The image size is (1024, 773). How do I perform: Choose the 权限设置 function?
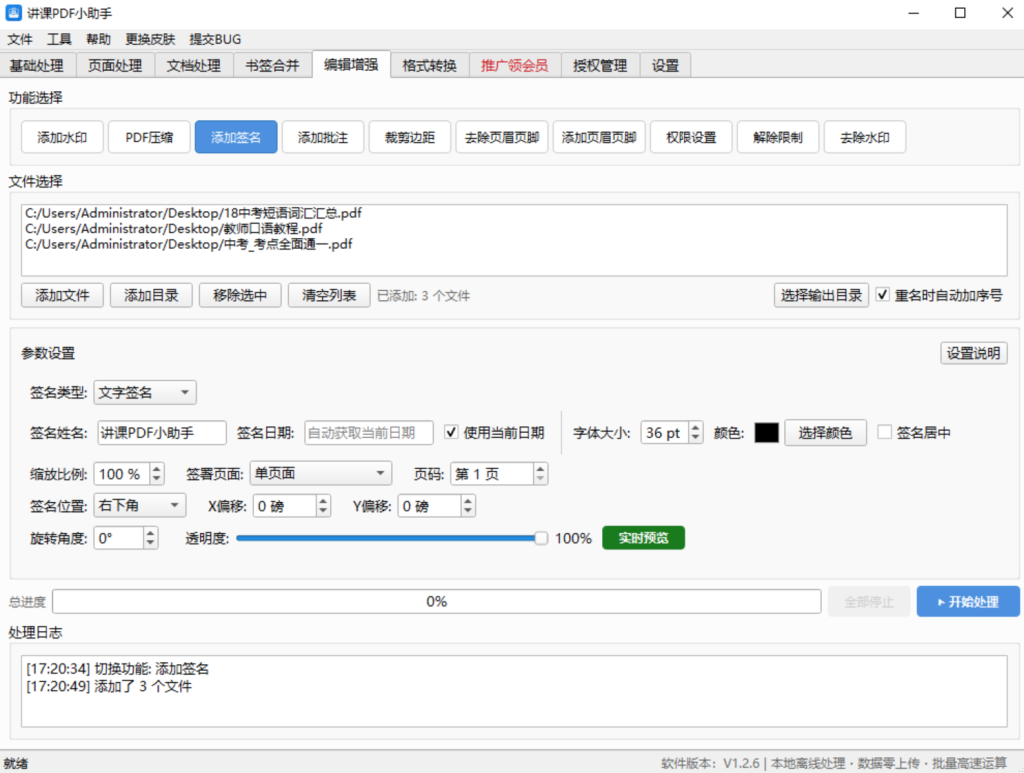click(691, 137)
